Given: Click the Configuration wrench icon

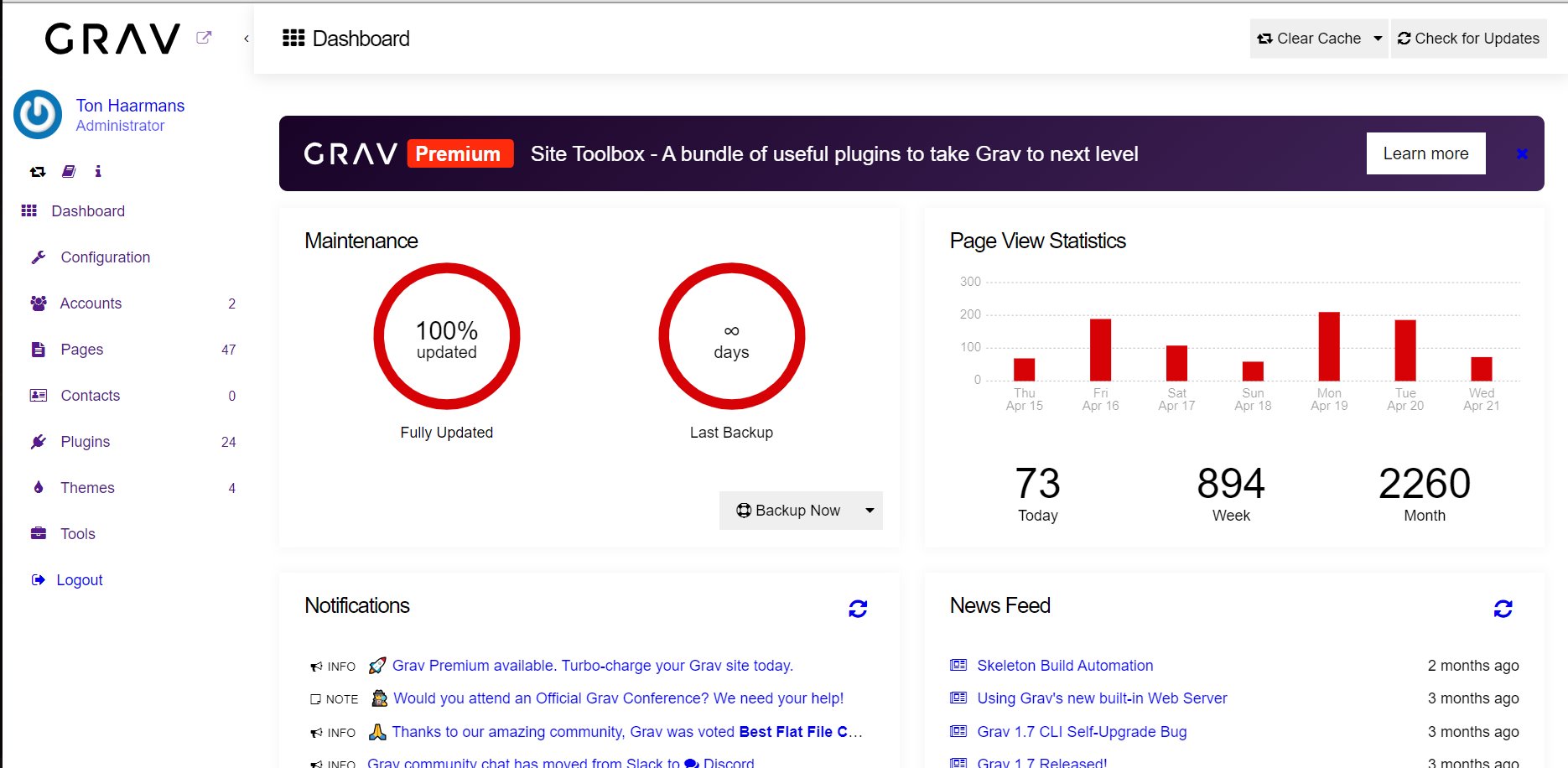Looking at the screenshot, I should point(39,257).
